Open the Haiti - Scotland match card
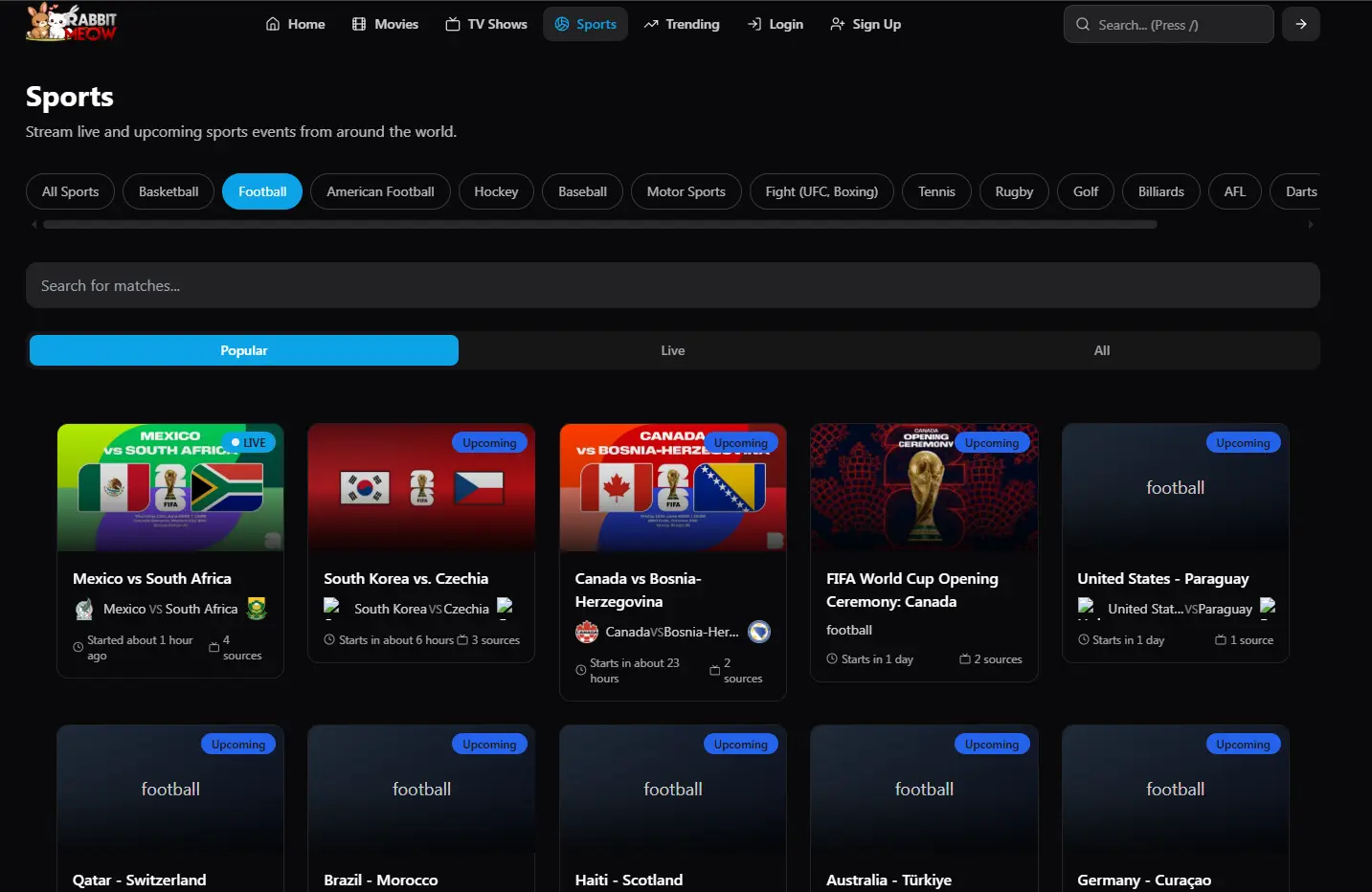Image resolution: width=1372 pixels, height=892 pixels. [673, 809]
